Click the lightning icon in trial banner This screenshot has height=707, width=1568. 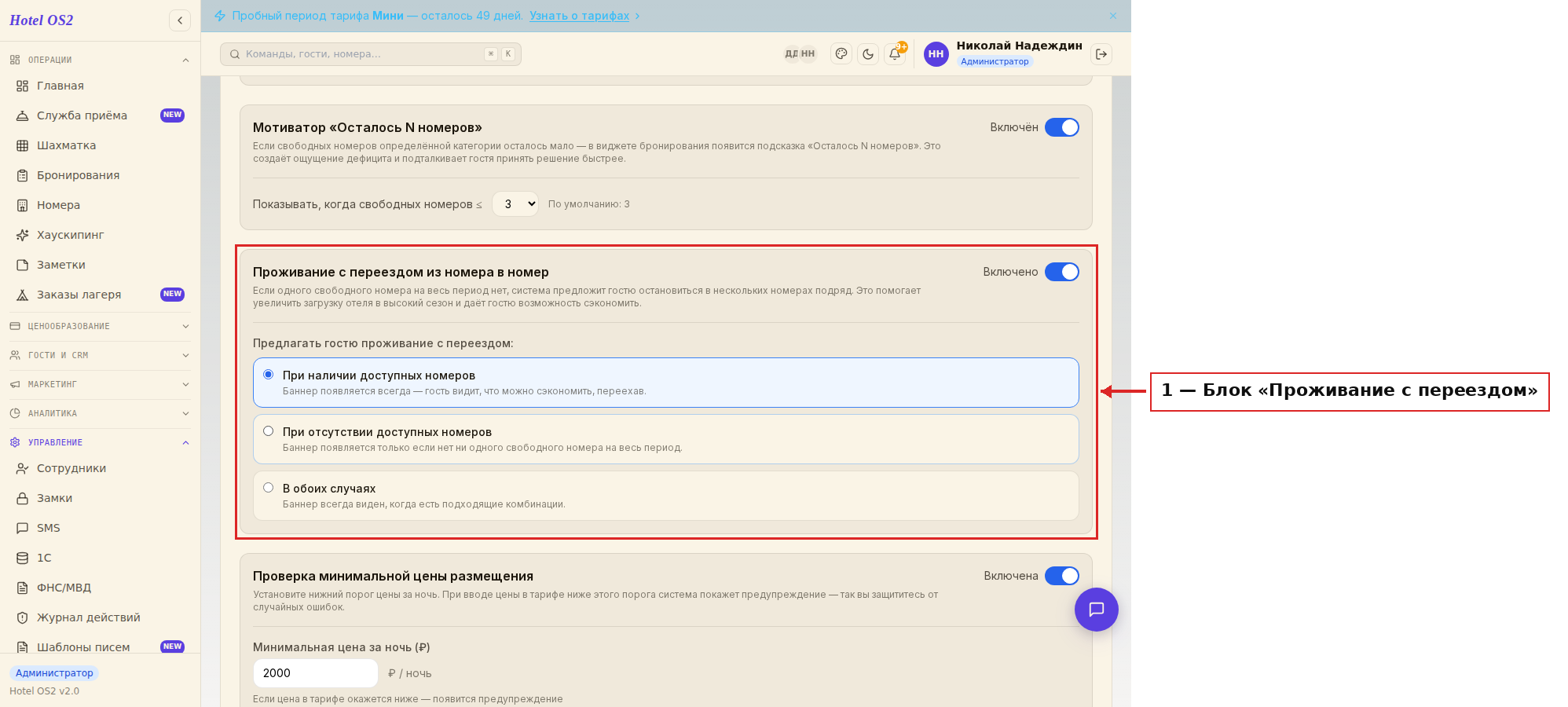tap(220, 16)
